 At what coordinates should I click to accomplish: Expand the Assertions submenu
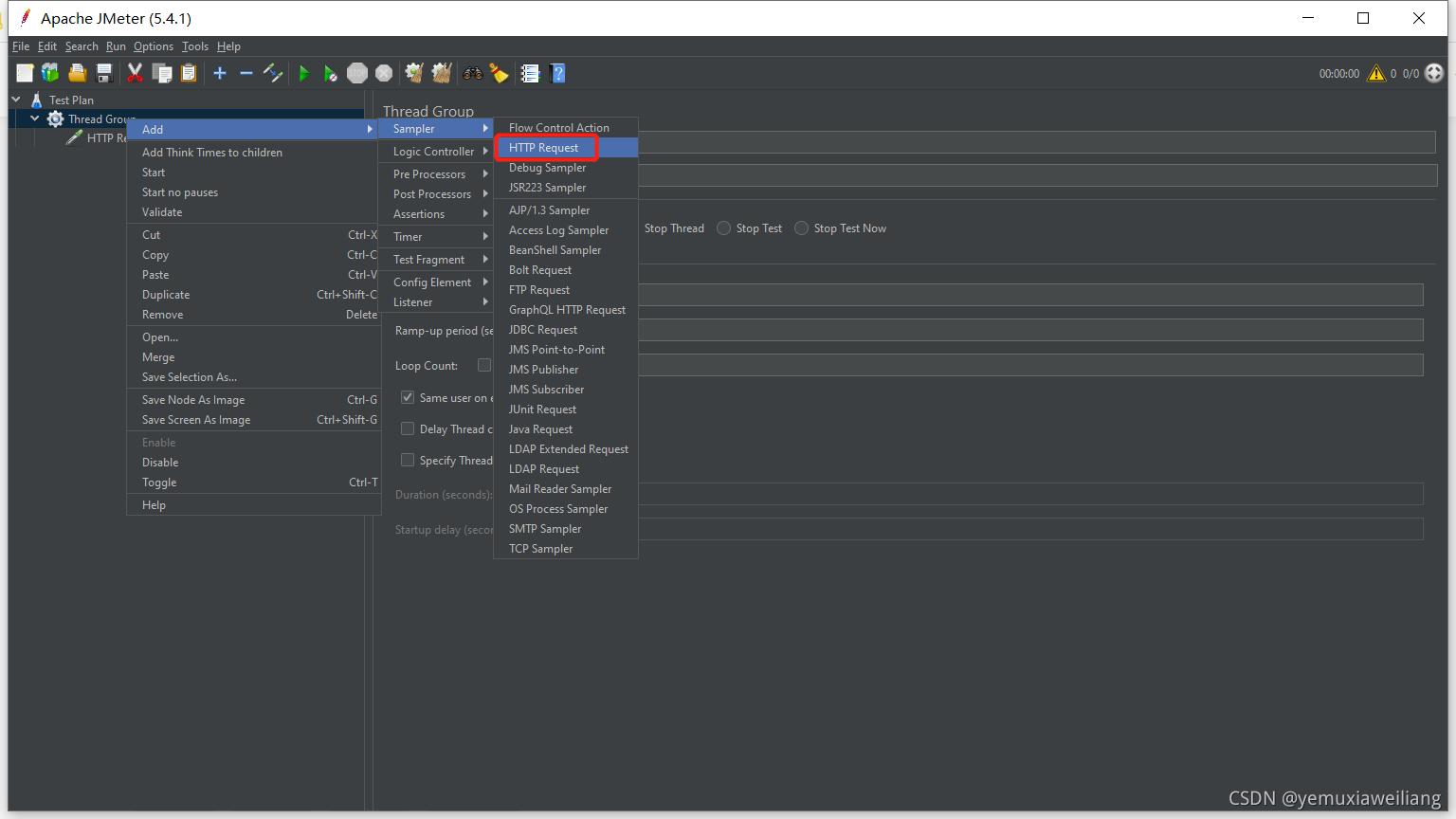[x=437, y=213]
